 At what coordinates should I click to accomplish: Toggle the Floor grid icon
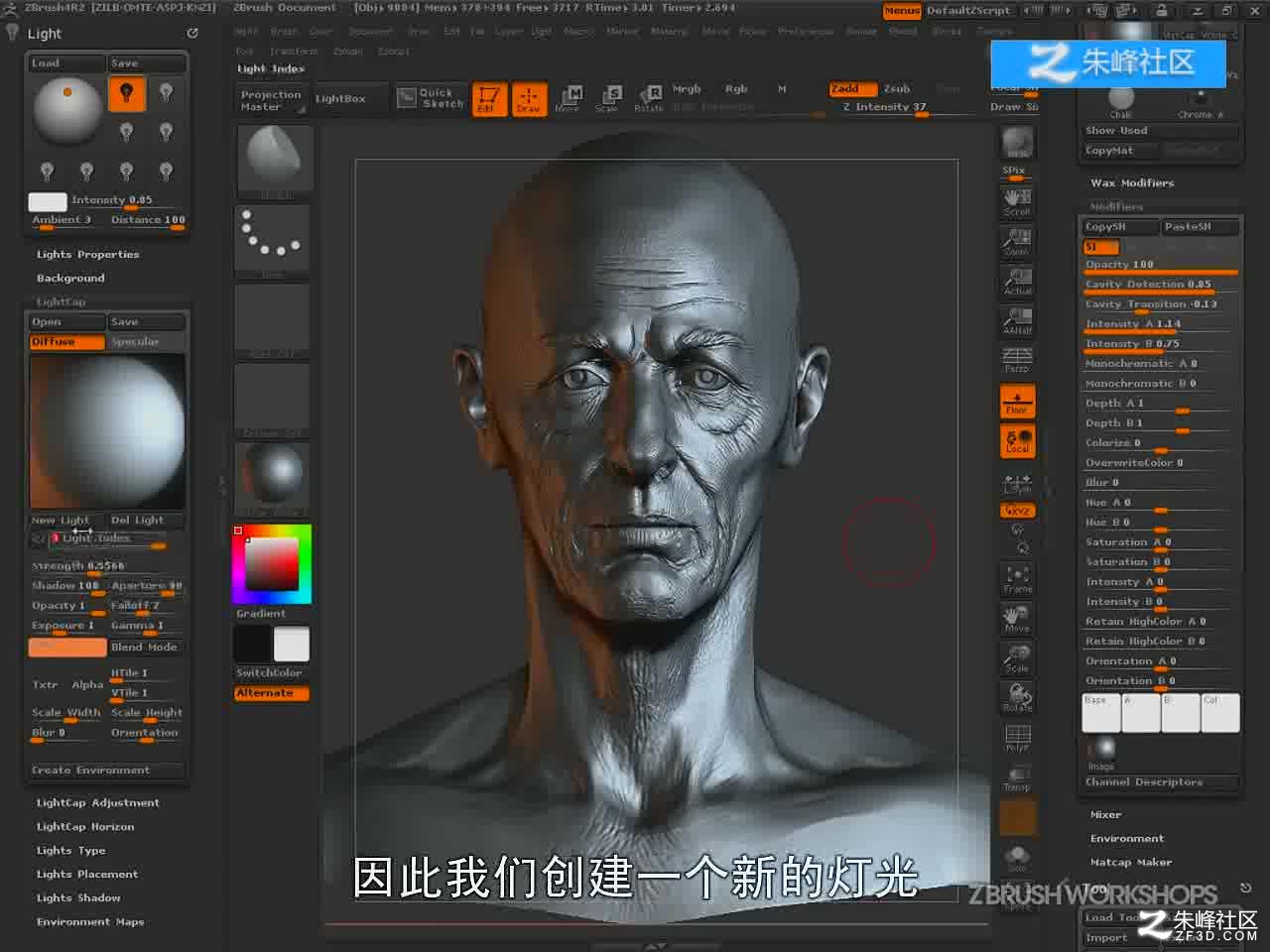coord(1017,402)
